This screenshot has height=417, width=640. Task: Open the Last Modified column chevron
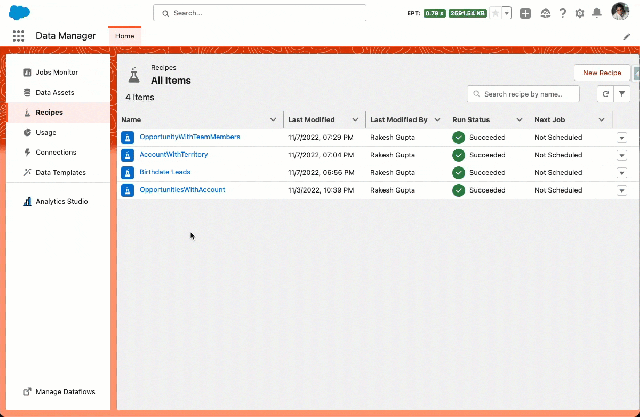[355, 120]
